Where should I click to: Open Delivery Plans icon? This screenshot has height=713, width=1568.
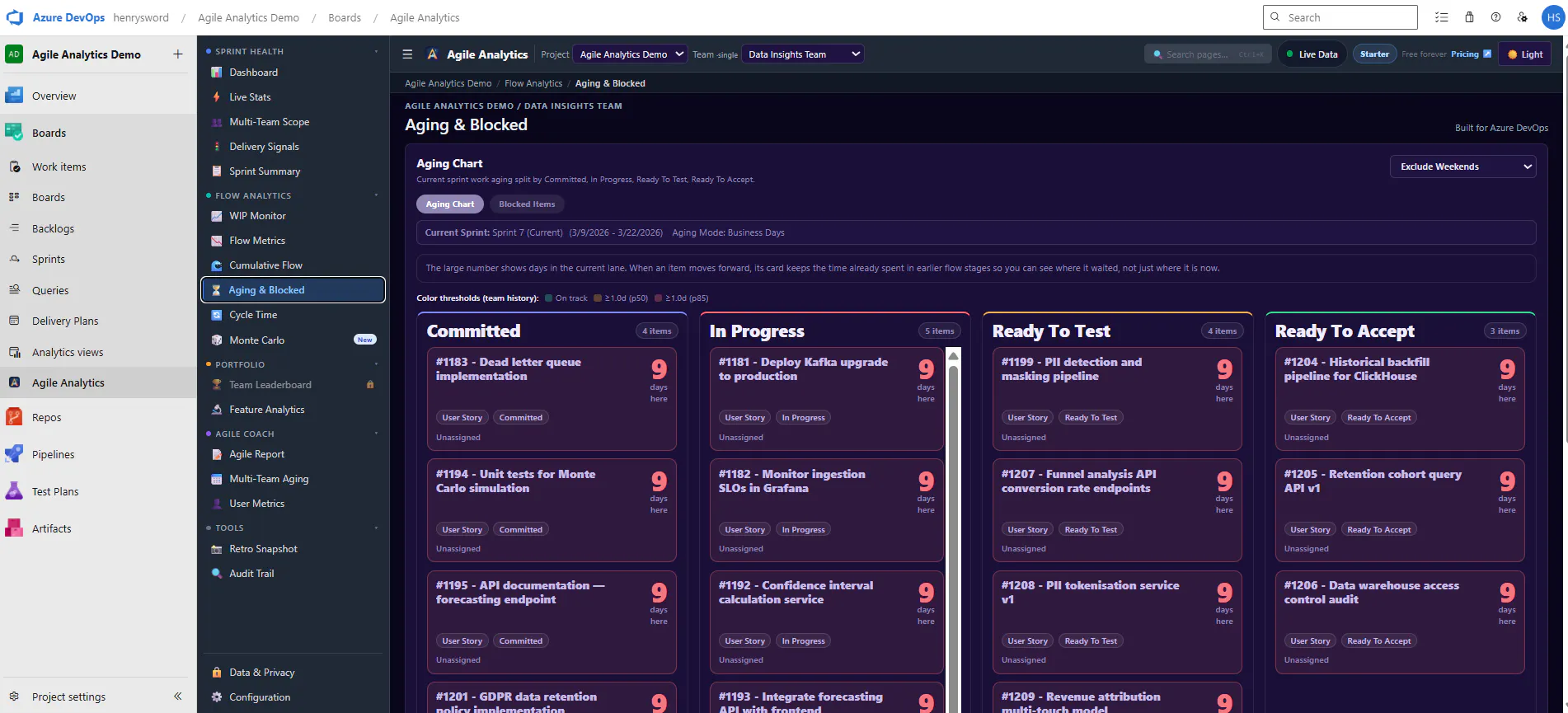tap(14, 321)
